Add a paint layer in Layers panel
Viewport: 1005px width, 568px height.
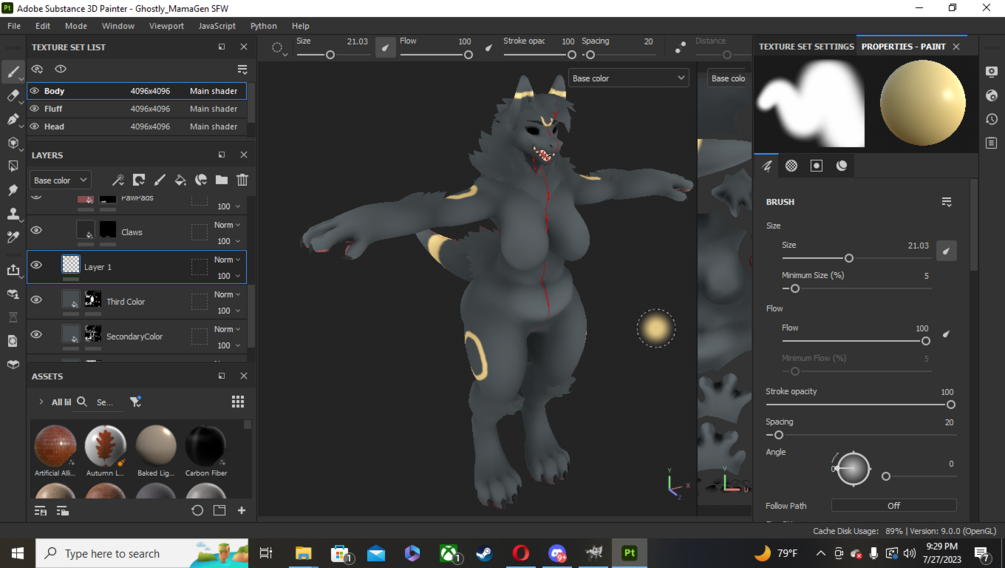[160, 180]
